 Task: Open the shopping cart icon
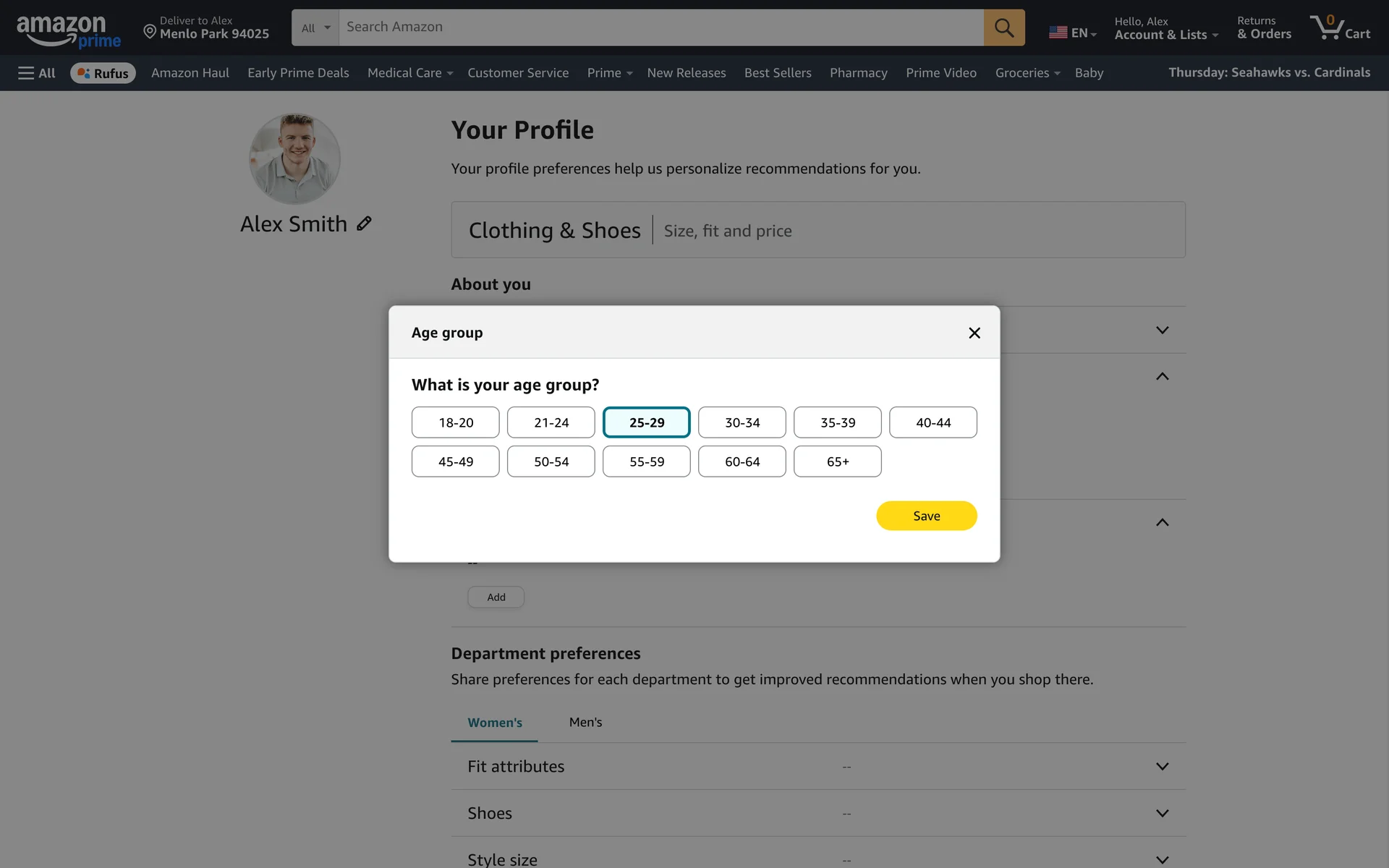tap(1339, 27)
